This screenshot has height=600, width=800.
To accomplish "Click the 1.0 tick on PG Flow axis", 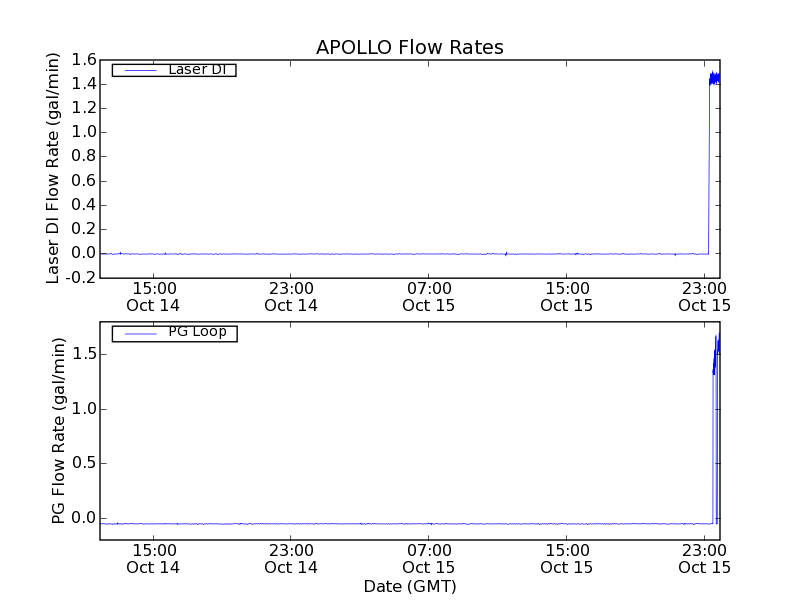I will [84, 409].
